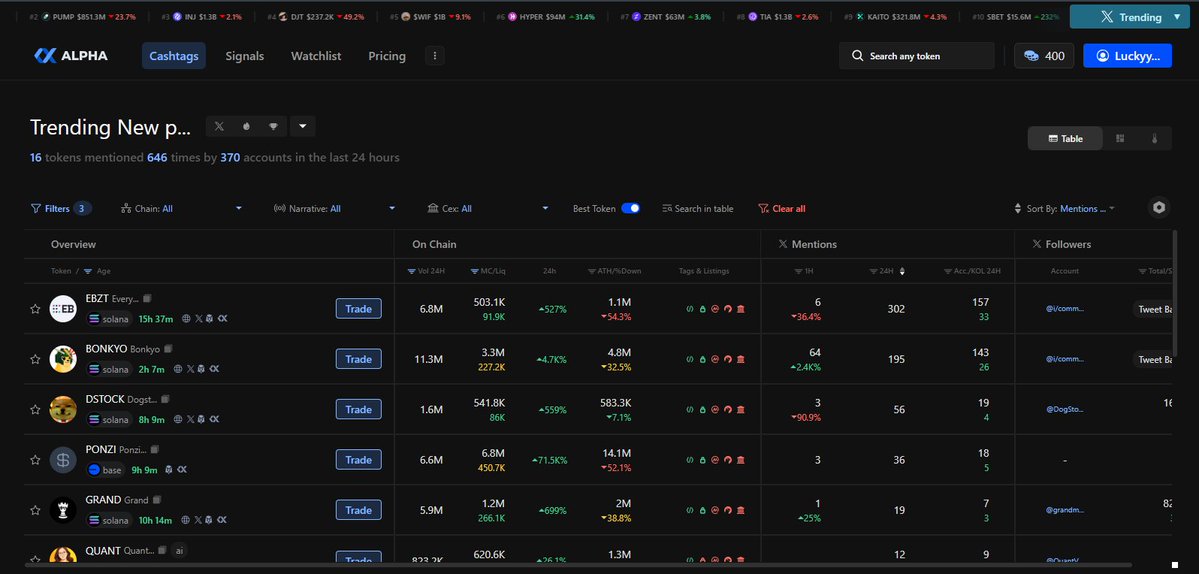Open the Pricing tab
The width and height of the screenshot is (1199, 574).
387,56
